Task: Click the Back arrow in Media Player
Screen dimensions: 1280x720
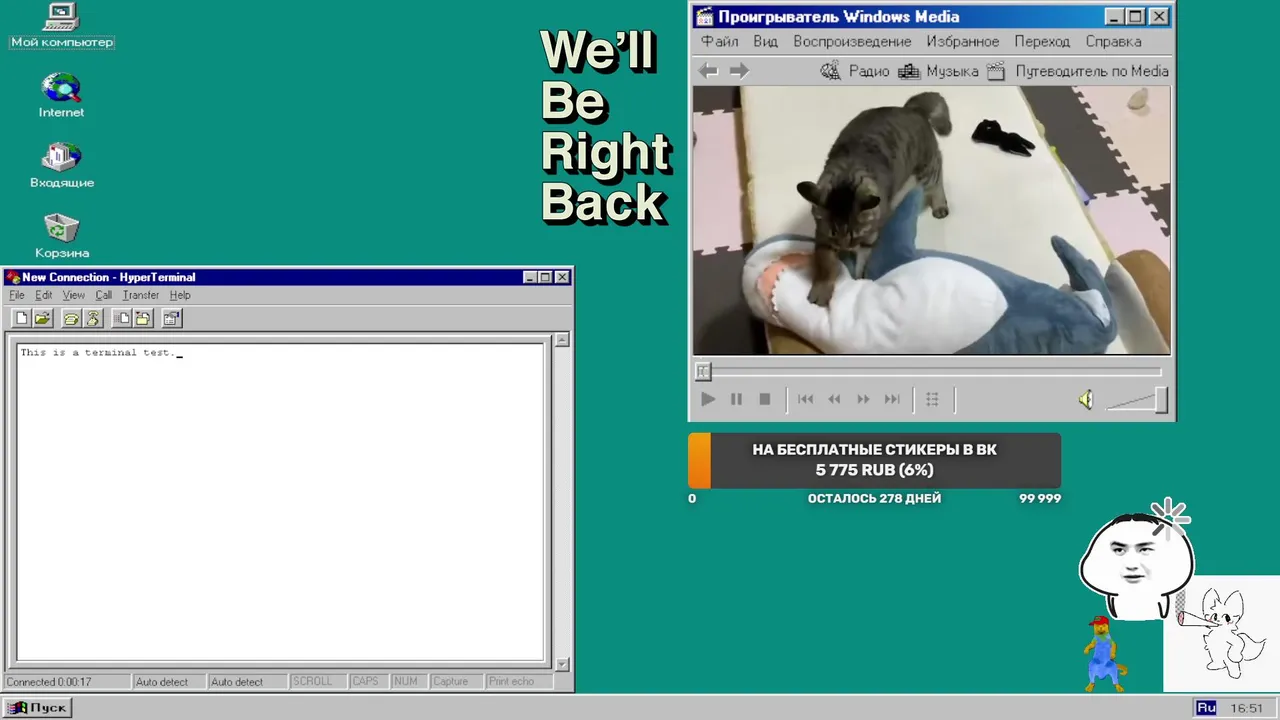Action: (x=708, y=71)
